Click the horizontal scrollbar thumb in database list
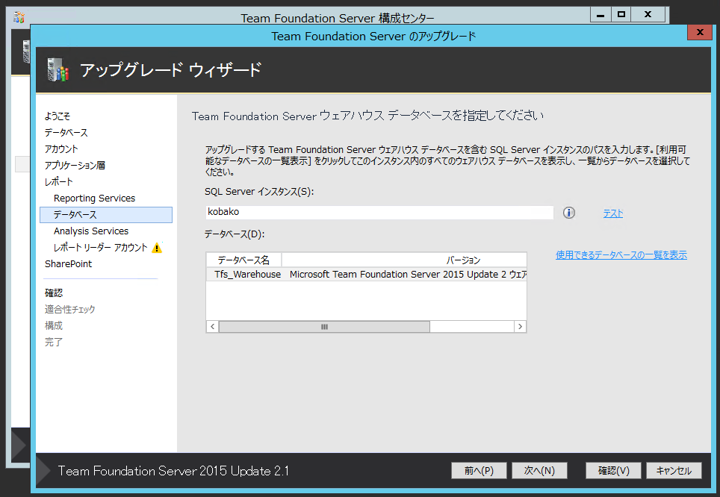 tap(324, 327)
